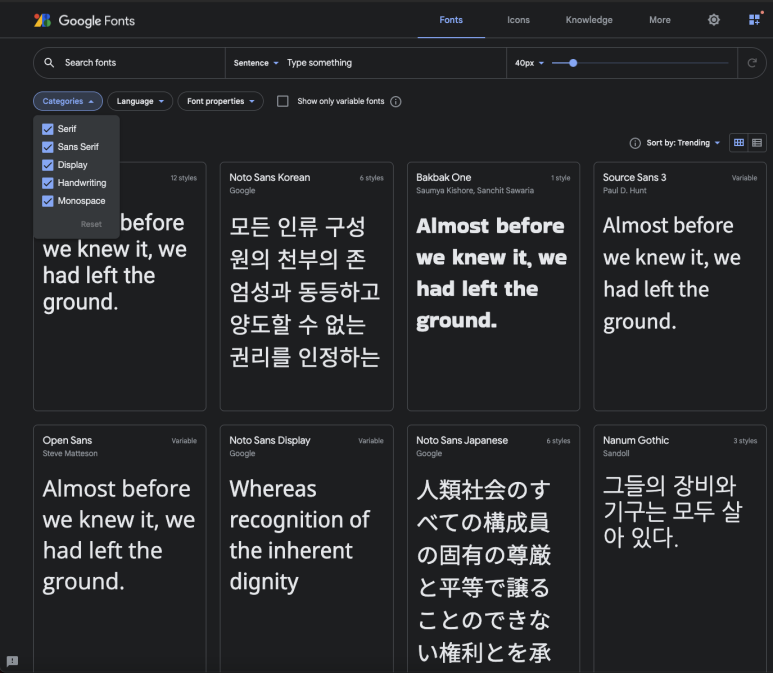The height and width of the screenshot is (673, 773).
Task: Click Nanum Gothic Korean preview text
Action: [672, 512]
